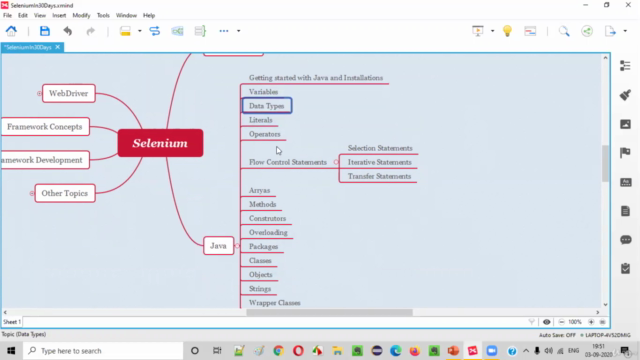
Task: Open the Outline side panel
Action: pyautogui.click(x=625, y=66)
